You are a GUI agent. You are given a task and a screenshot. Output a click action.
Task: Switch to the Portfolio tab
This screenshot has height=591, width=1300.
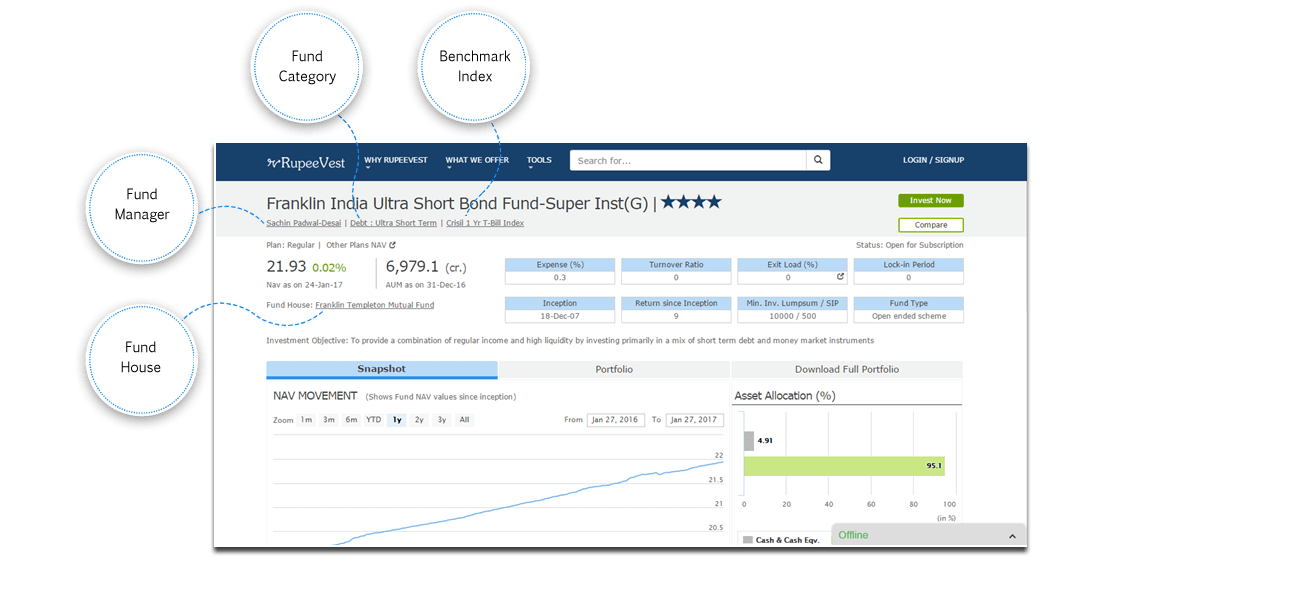coord(614,369)
